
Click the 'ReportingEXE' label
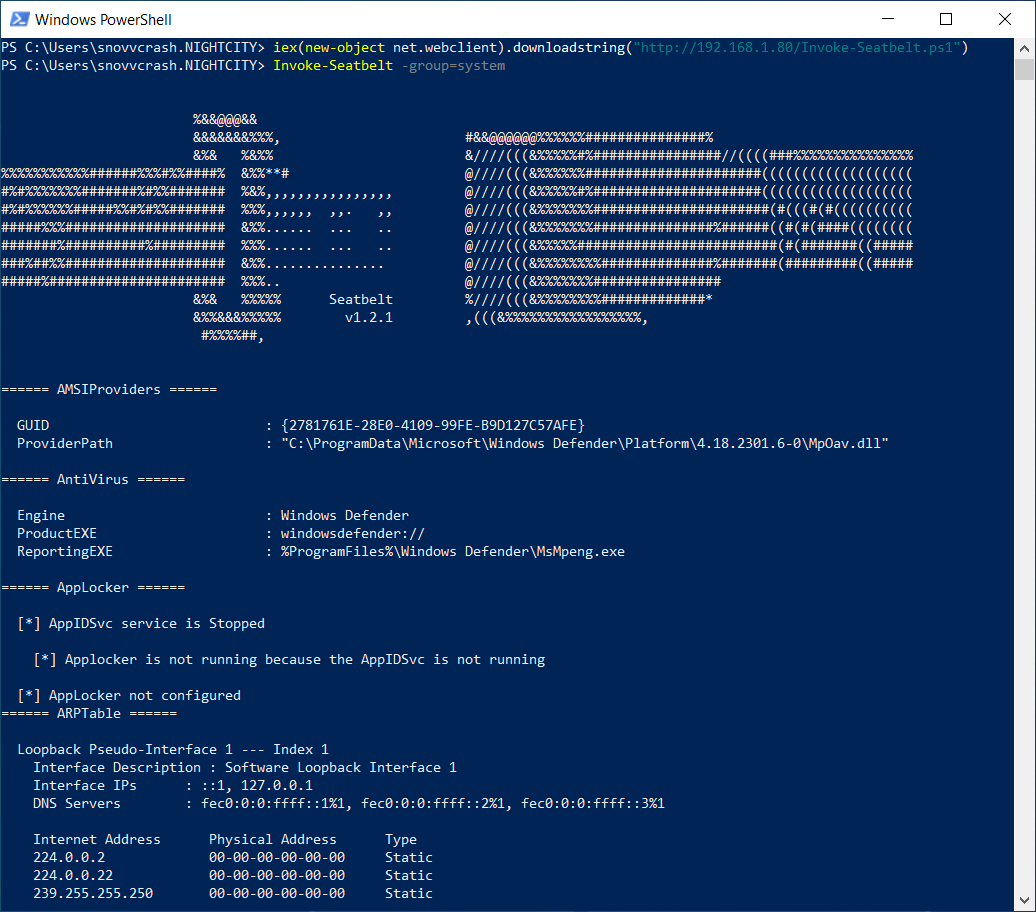point(65,552)
